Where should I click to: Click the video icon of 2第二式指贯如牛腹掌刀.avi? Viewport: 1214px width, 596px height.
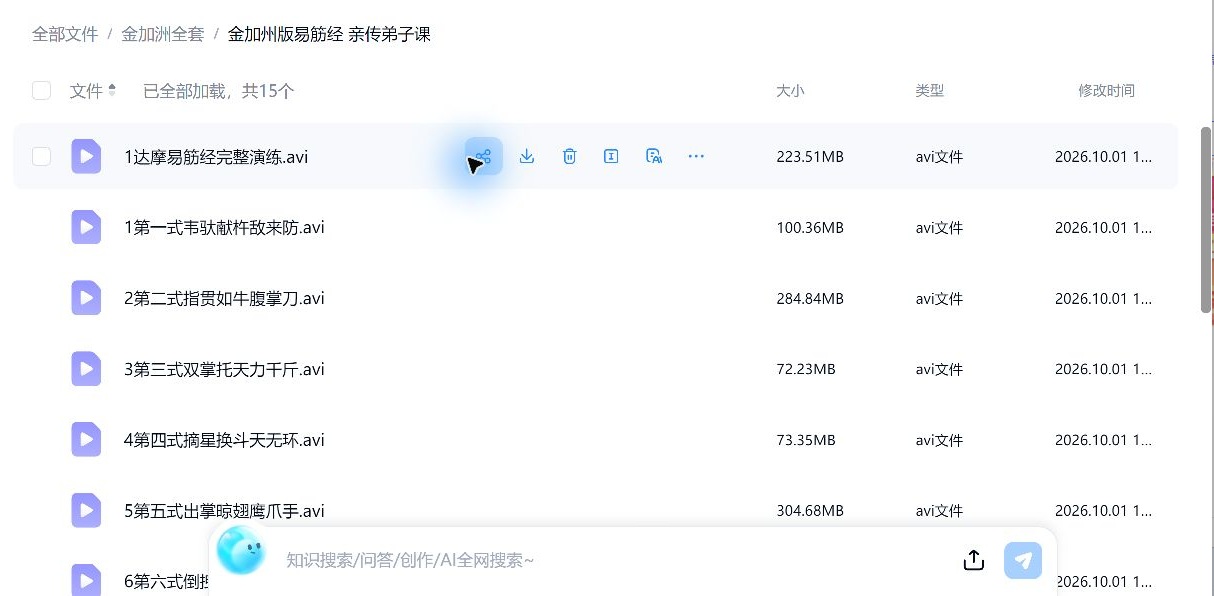point(86,298)
